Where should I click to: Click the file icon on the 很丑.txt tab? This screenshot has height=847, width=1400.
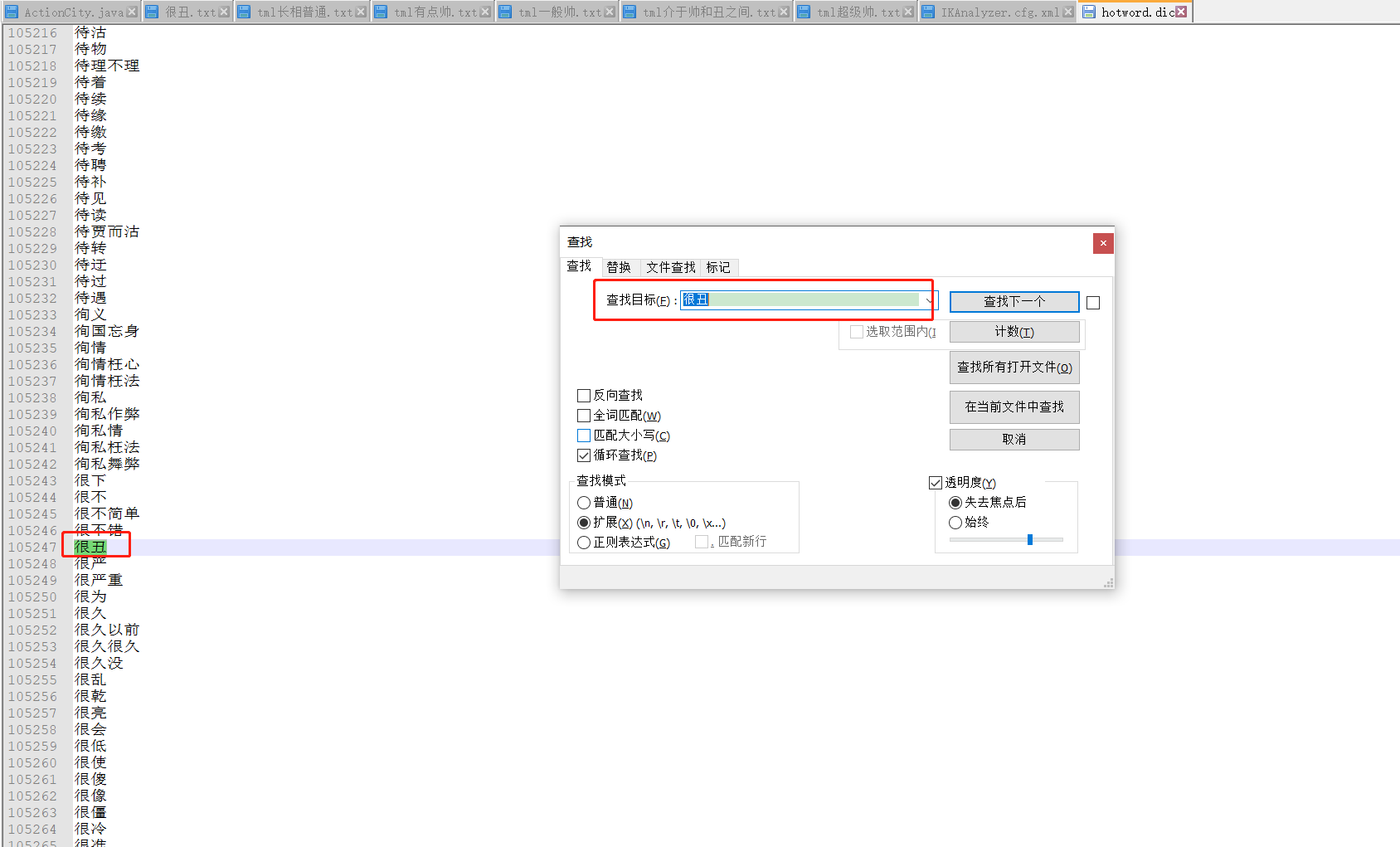(x=152, y=11)
